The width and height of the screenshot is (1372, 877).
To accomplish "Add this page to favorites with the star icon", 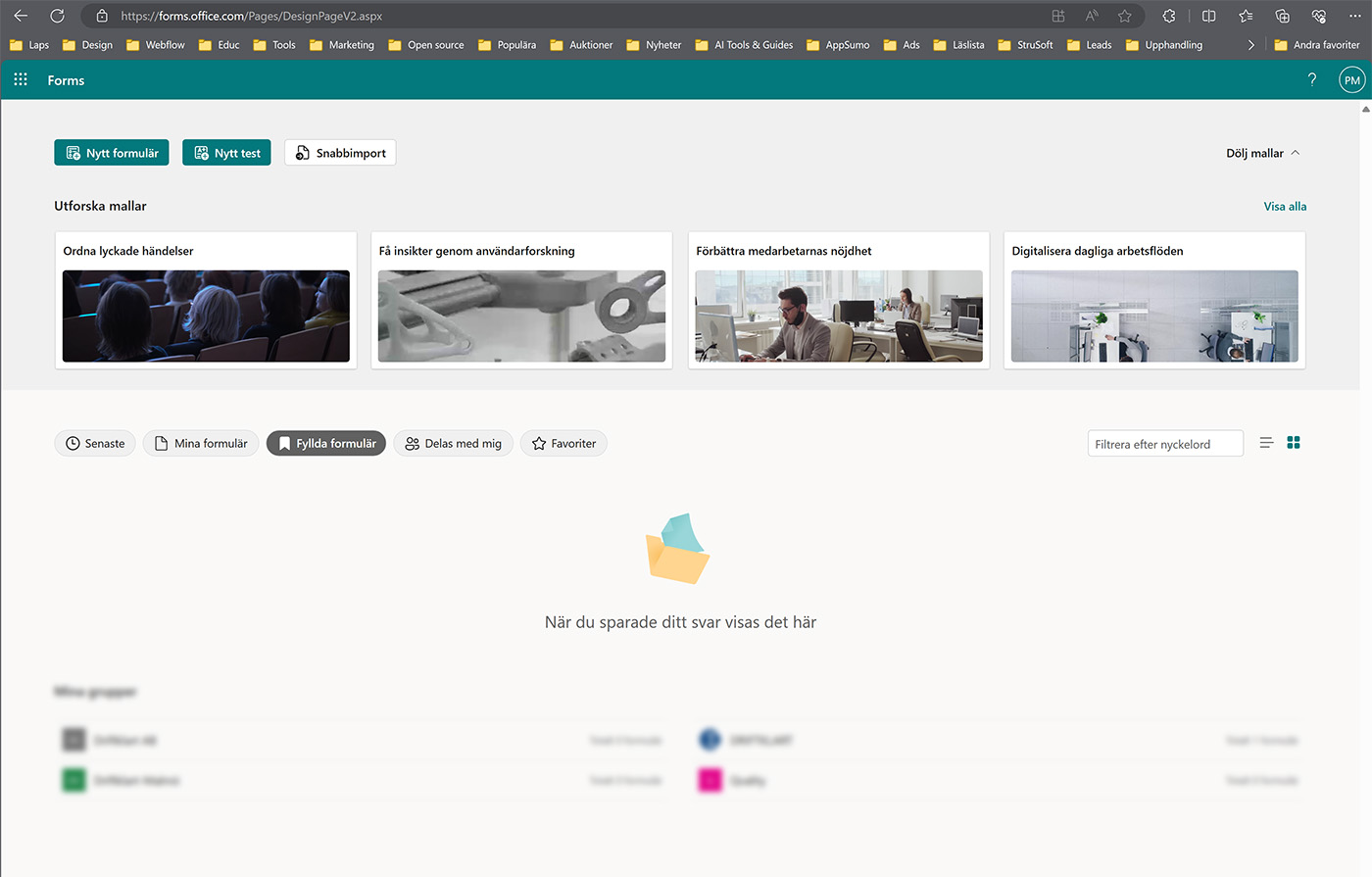I will (x=1124, y=16).
